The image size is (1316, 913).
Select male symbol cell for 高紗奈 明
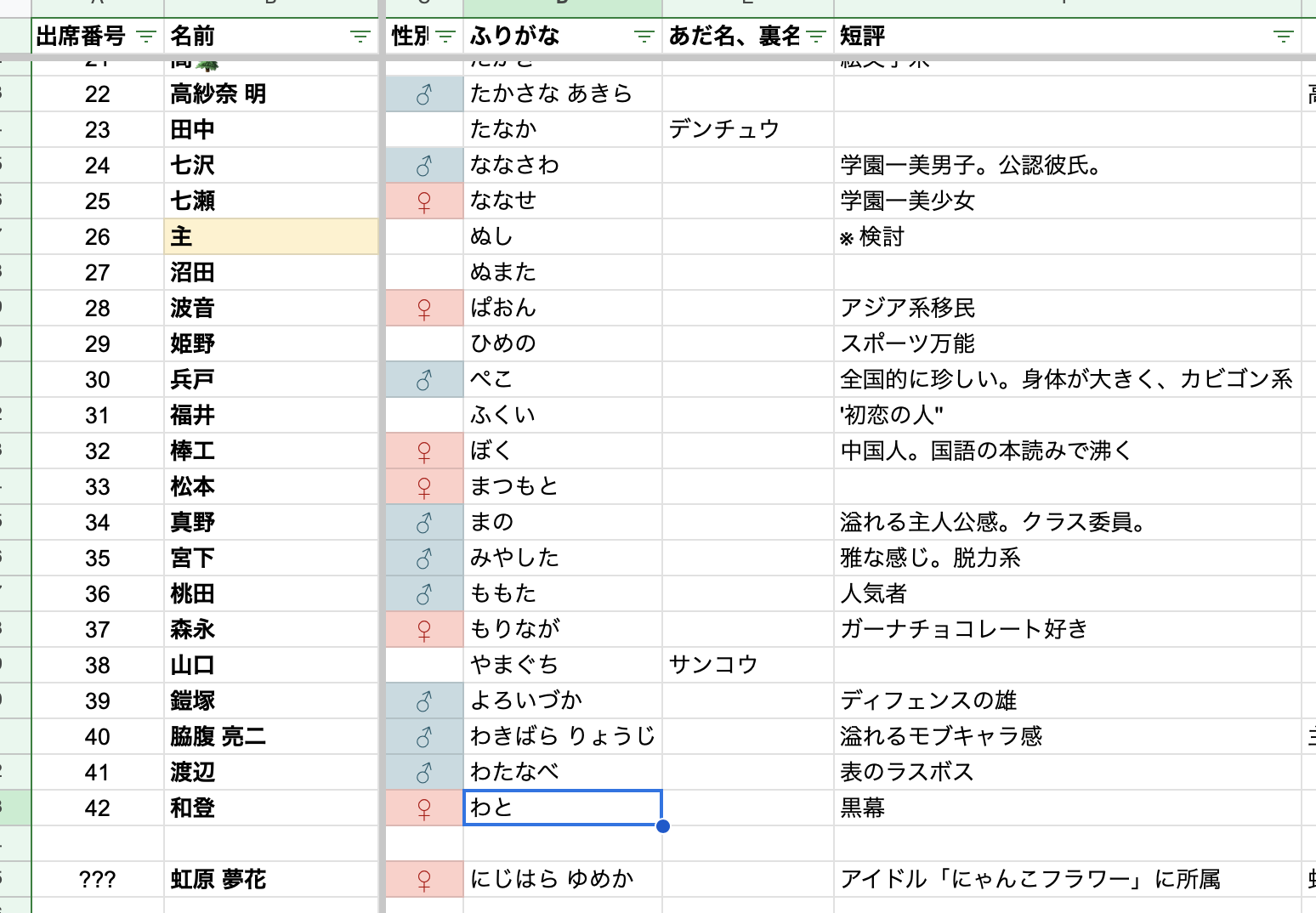click(424, 94)
